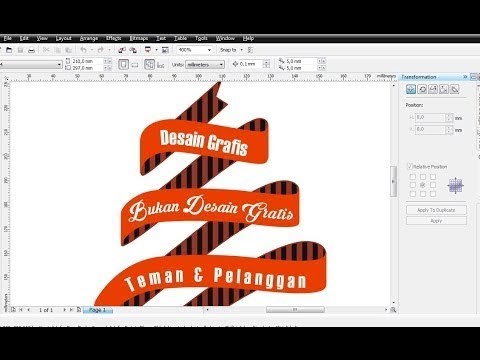Click the Welcome screen icon

(x=165, y=50)
